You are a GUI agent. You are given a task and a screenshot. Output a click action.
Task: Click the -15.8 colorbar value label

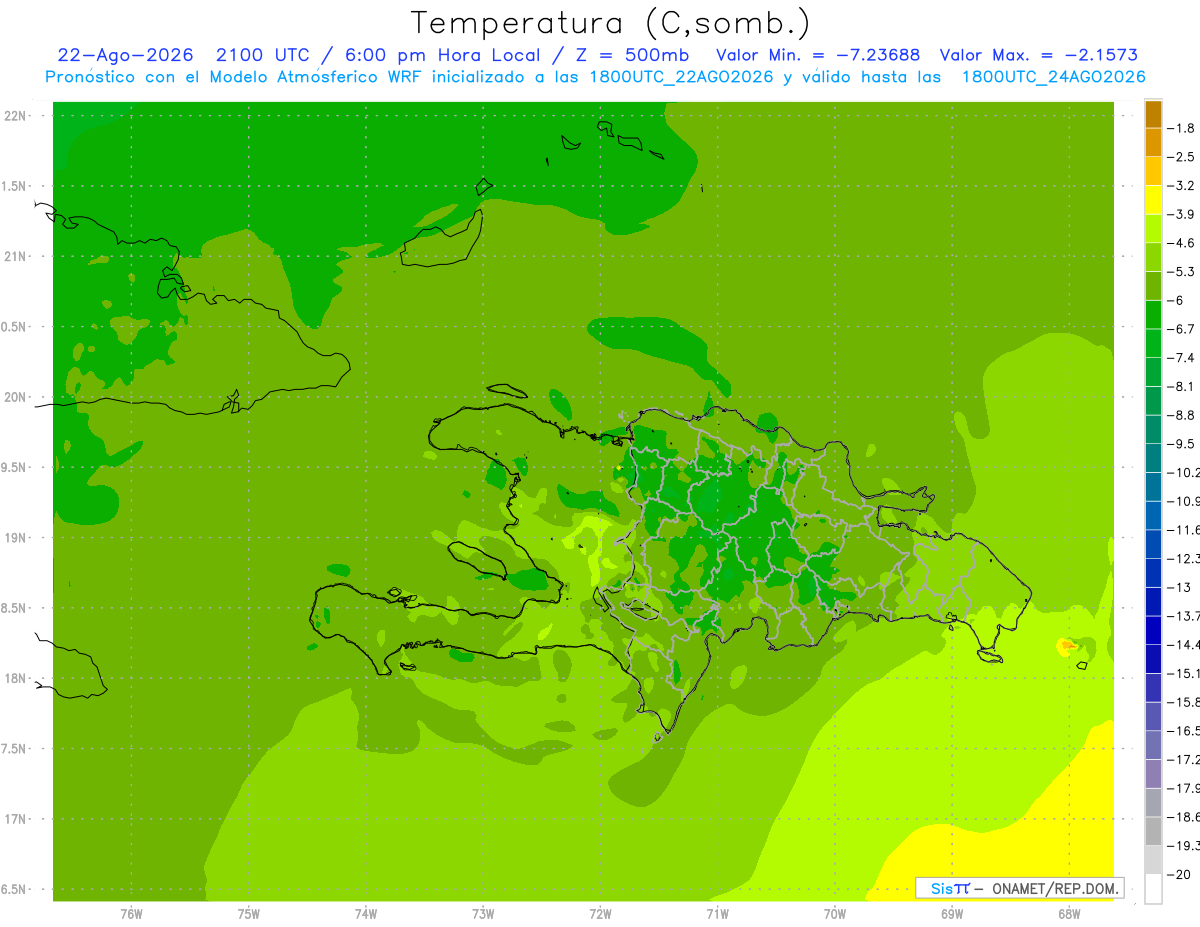click(x=1183, y=702)
